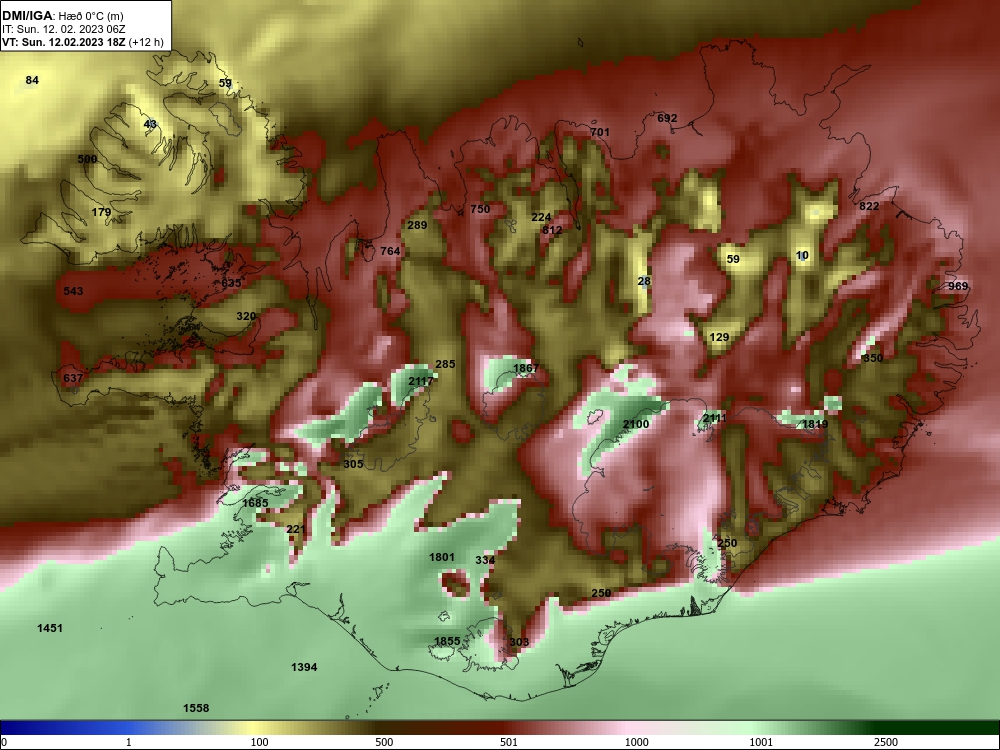This screenshot has height=750, width=1000.
Task: Click the map value 1685
Action: pos(255,503)
